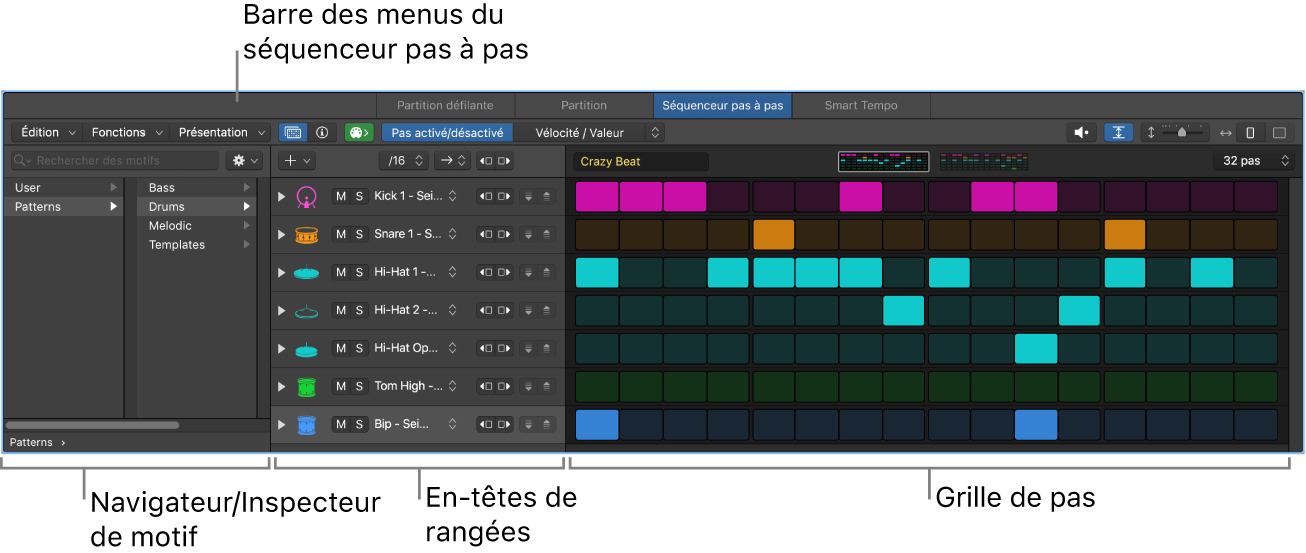Click the Hi-Hat Open cymbal icon

tap(306, 349)
